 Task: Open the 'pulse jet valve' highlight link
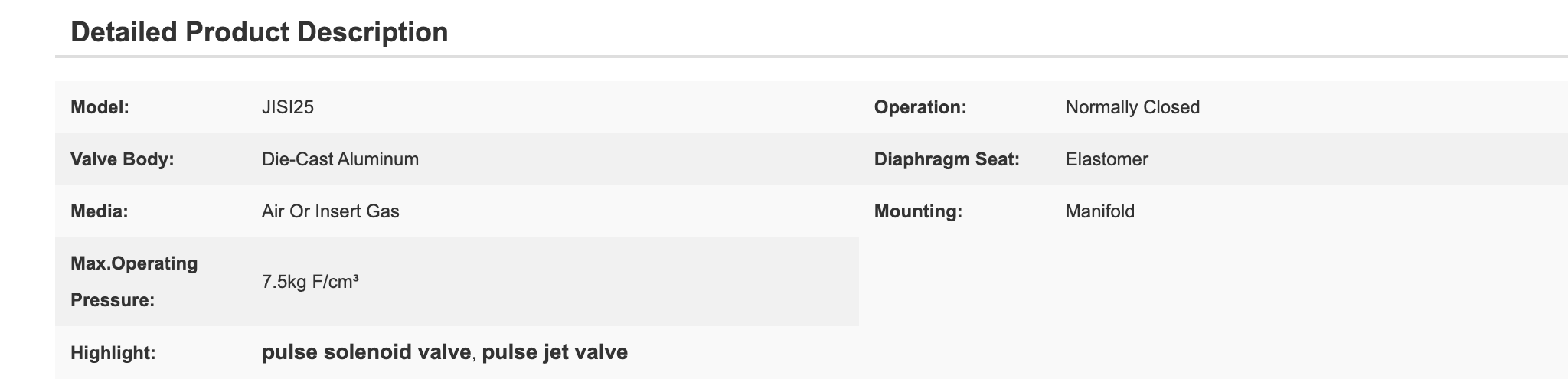pos(555,352)
